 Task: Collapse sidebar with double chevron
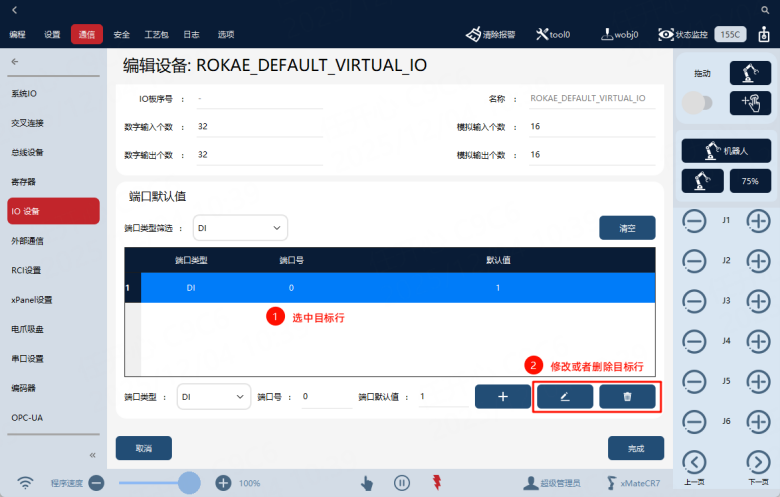coord(92,455)
